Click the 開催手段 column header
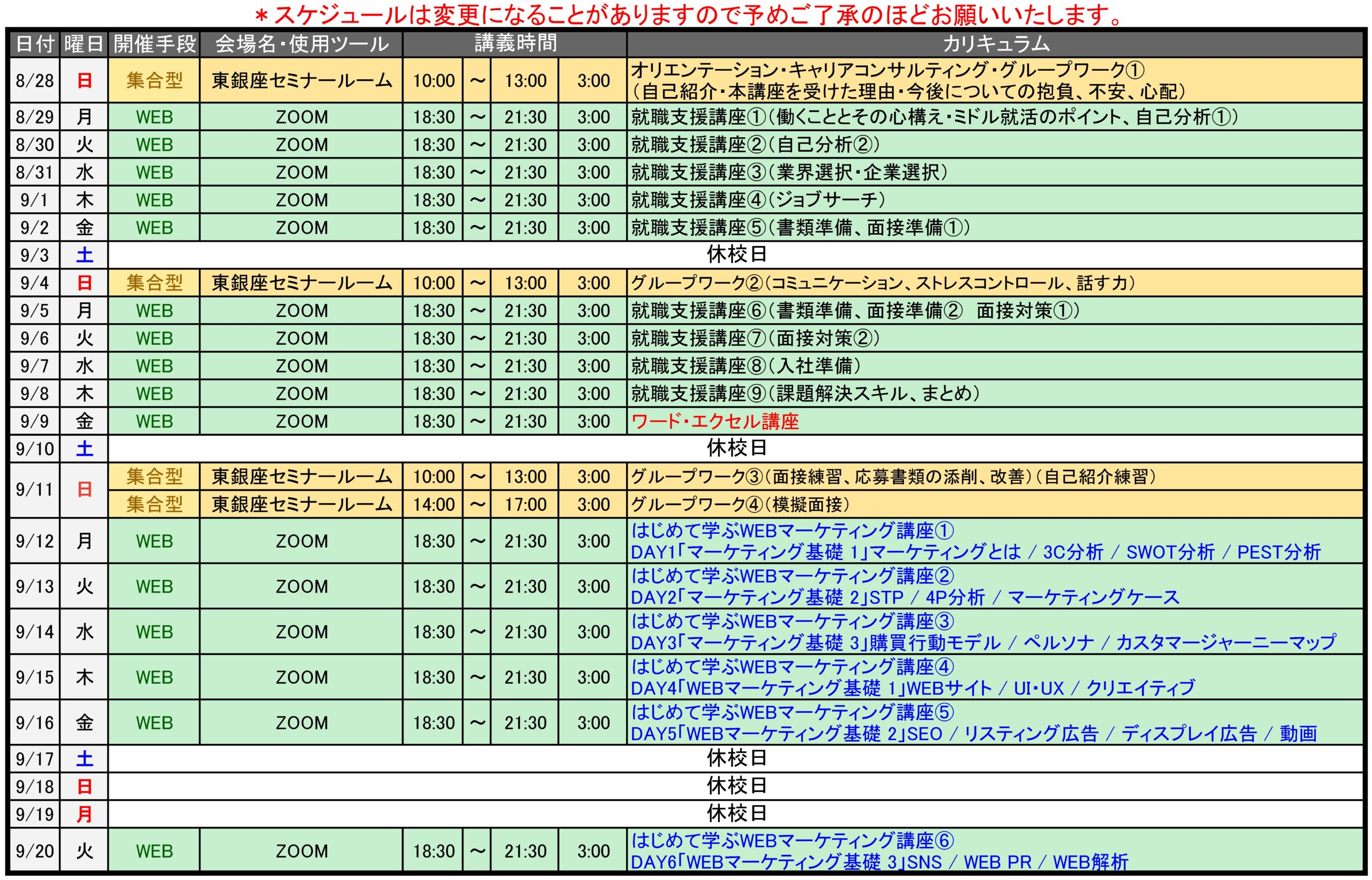 [154, 44]
